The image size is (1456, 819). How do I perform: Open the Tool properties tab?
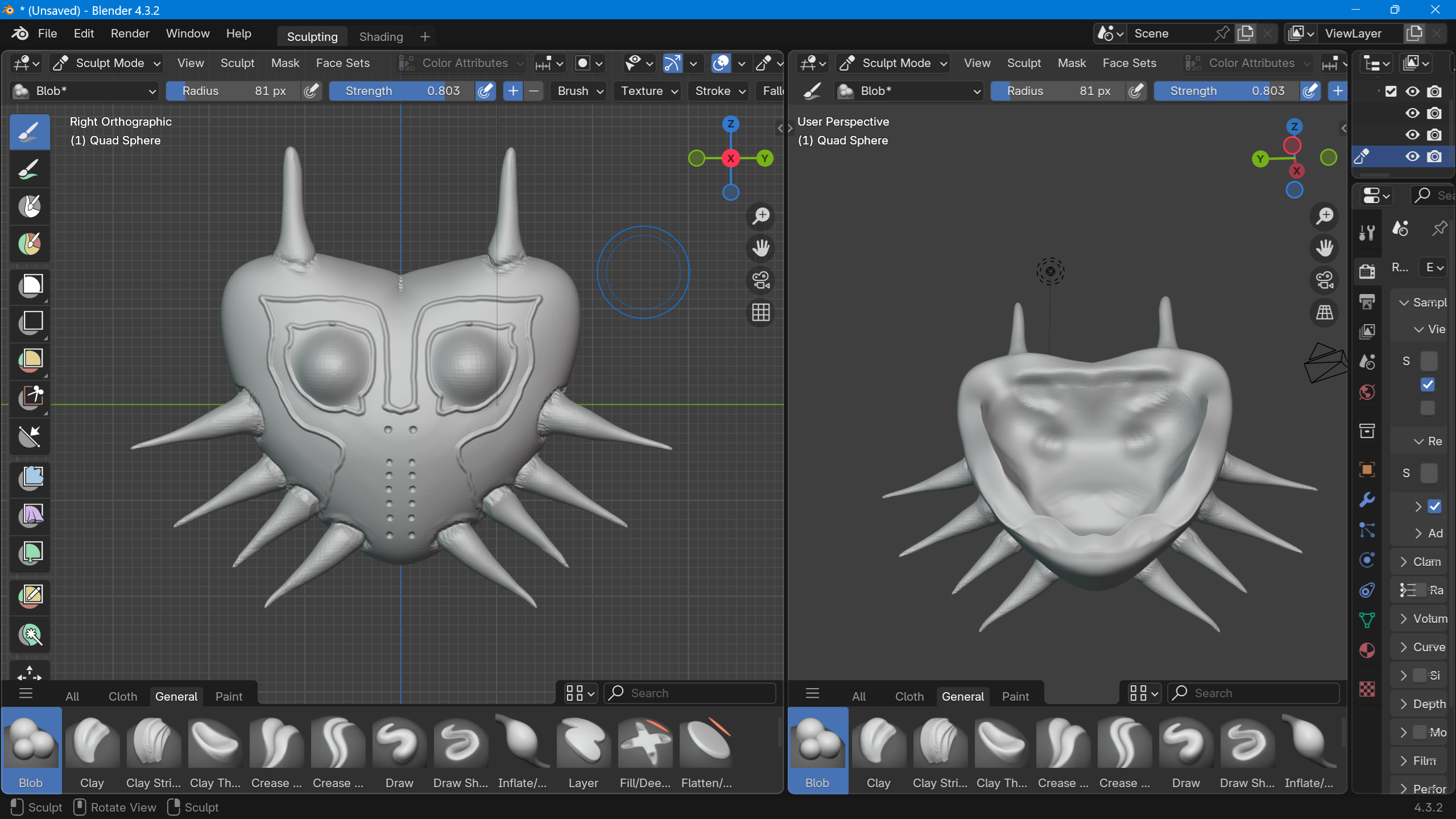pos(1367,232)
